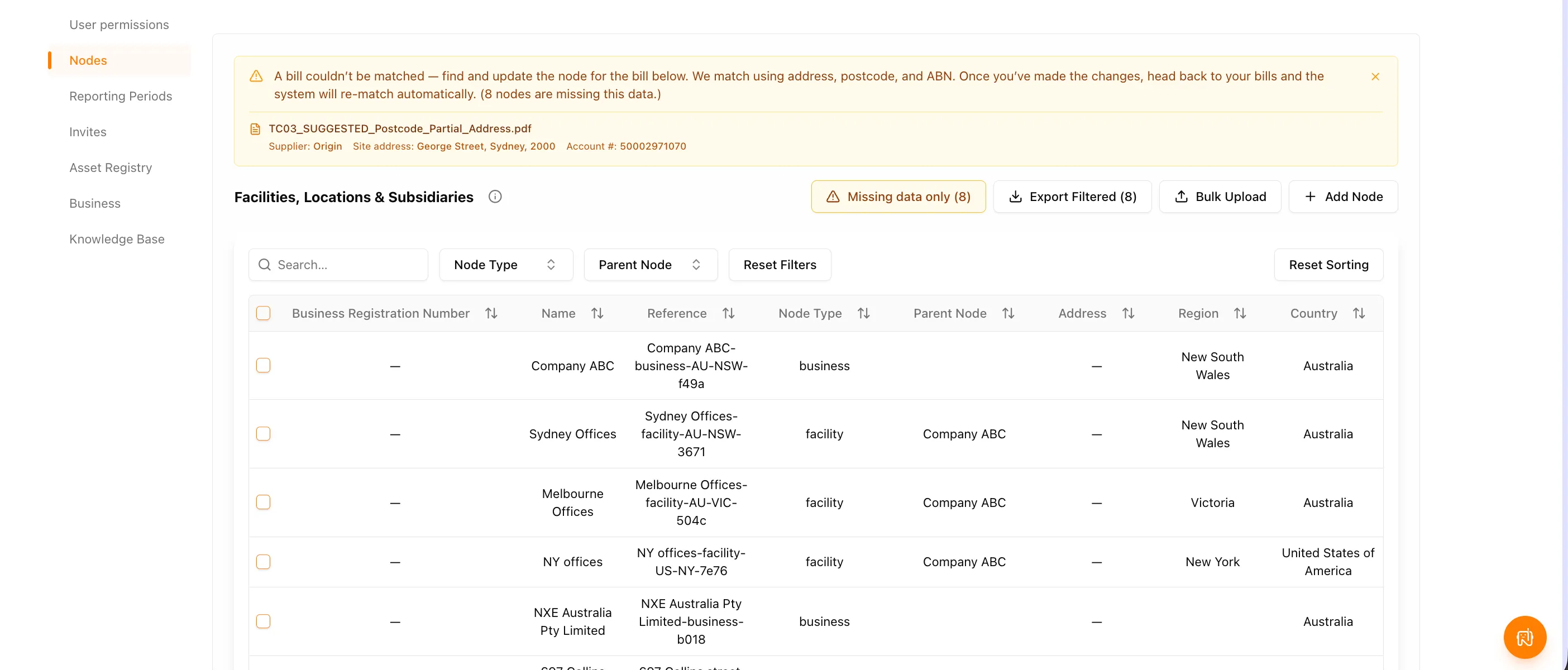
Task: Open Reporting Periods in sidebar
Action: pos(121,96)
